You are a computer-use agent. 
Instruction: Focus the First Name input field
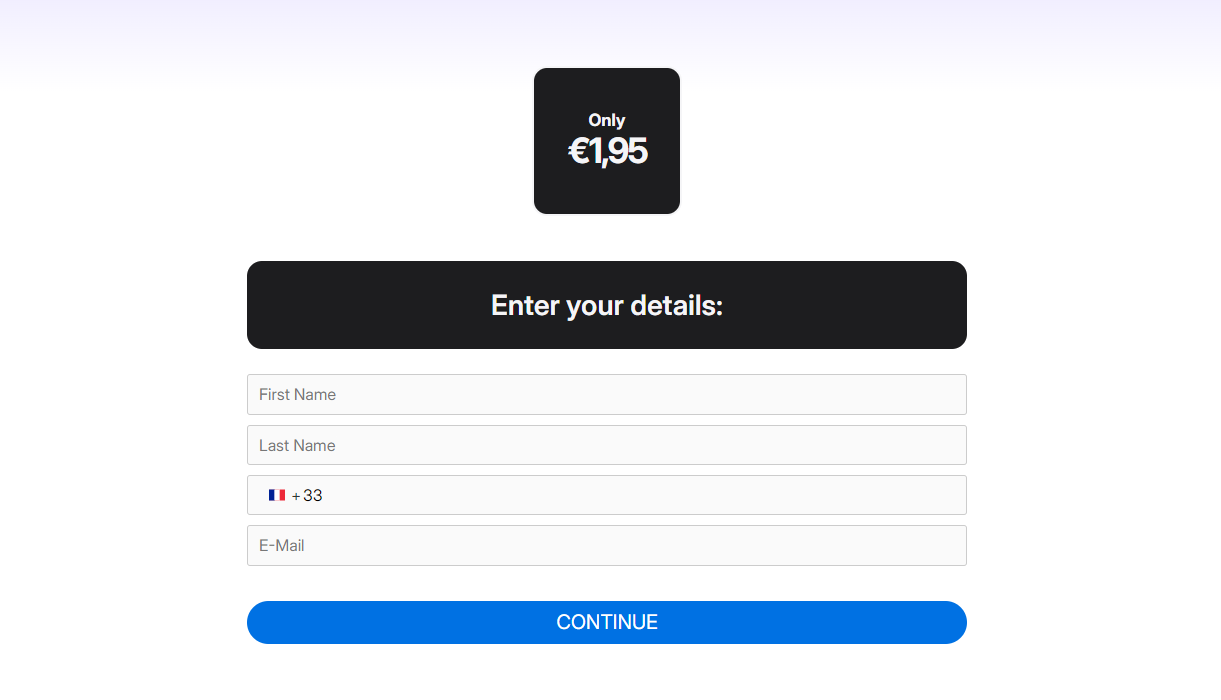click(x=606, y=394)
